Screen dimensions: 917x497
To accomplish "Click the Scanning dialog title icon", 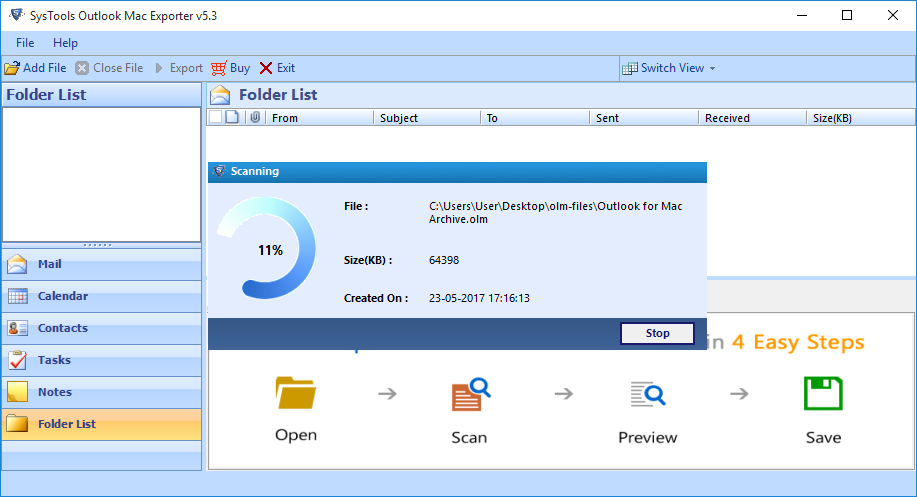I will (219, 171).
